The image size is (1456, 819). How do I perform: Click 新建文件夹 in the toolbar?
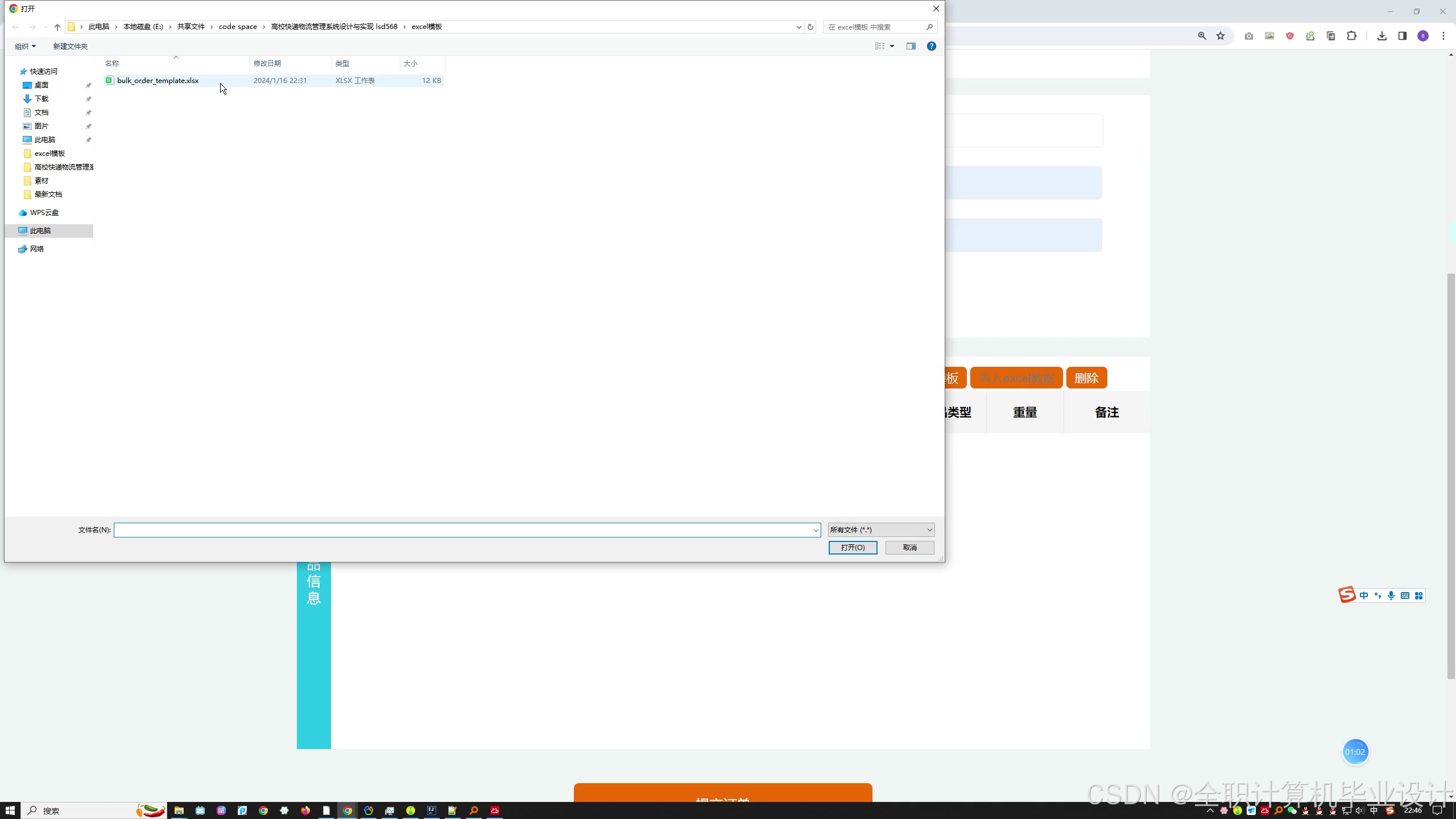click(70, 46)
